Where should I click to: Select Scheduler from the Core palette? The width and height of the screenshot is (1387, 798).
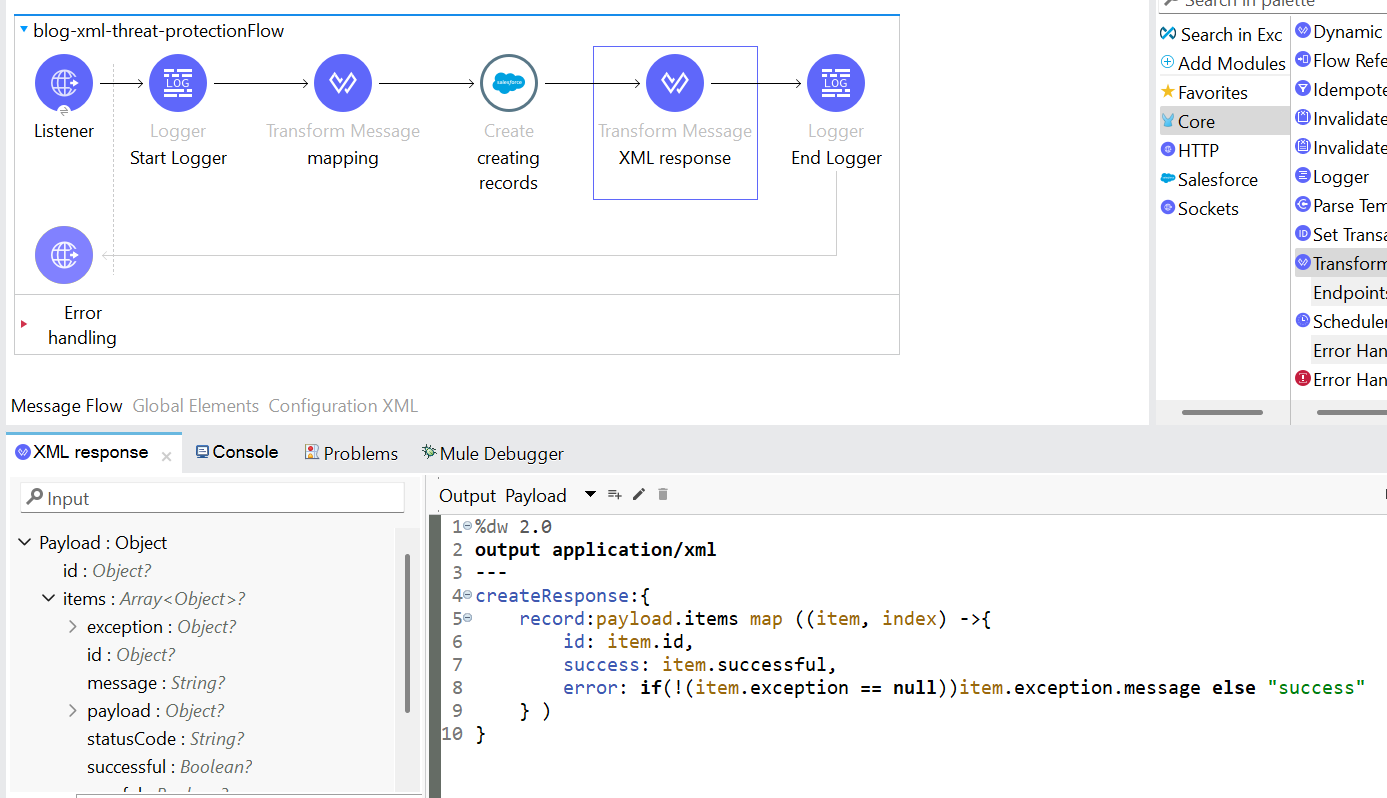click(1345, 321)
